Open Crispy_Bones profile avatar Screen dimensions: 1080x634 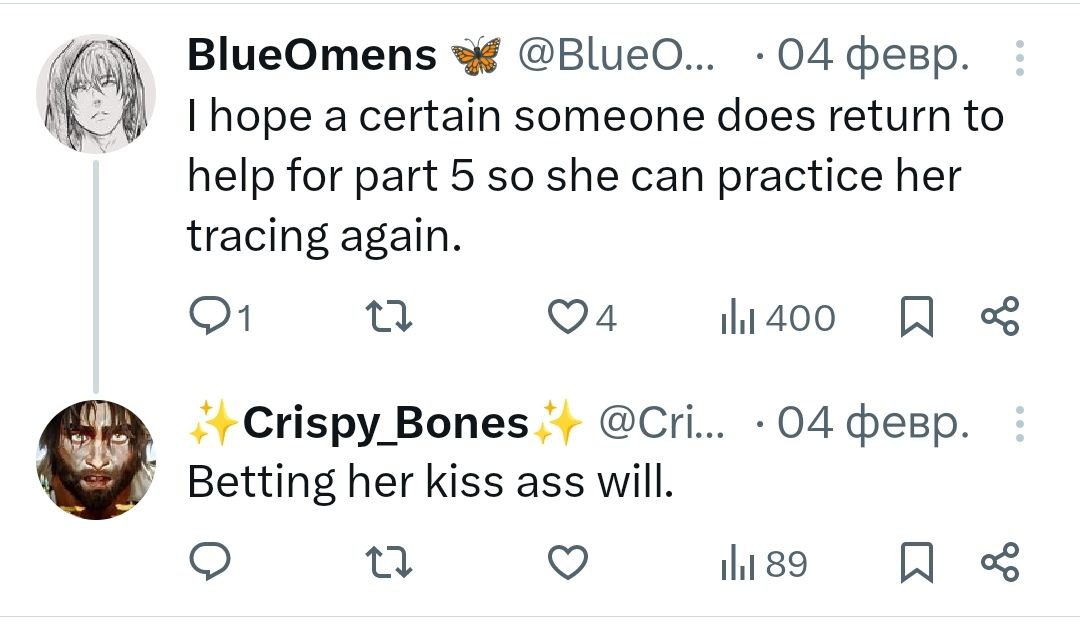tap(96, 460)
